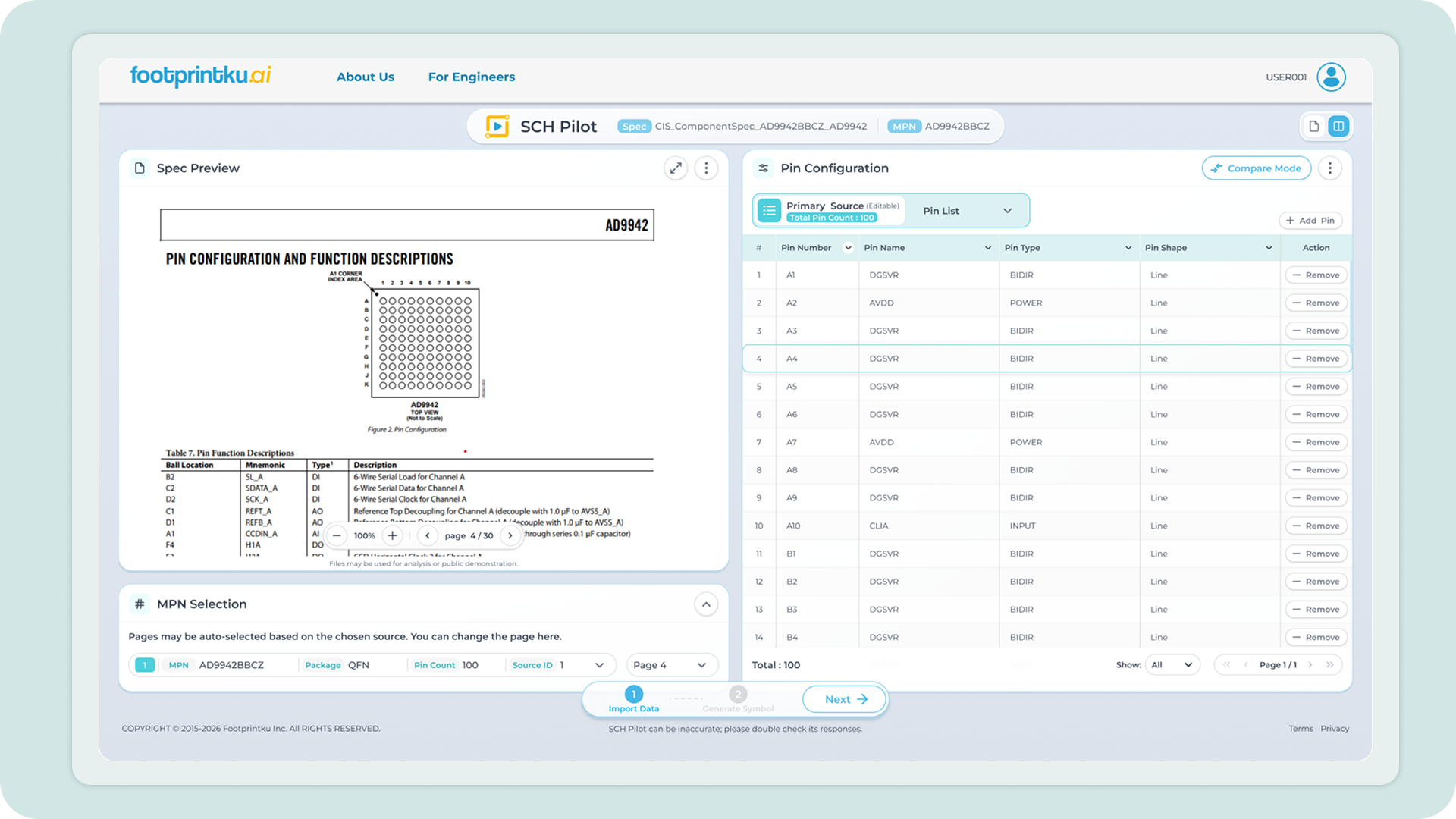Go to next spec page

510,535
